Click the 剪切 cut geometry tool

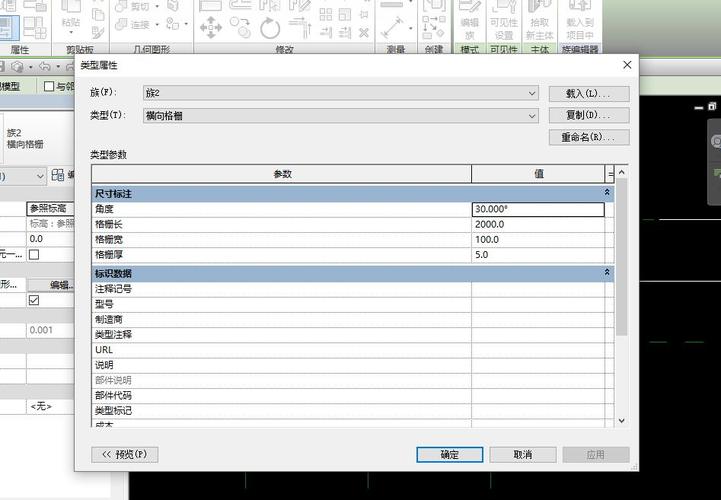[x=132, y=6]
